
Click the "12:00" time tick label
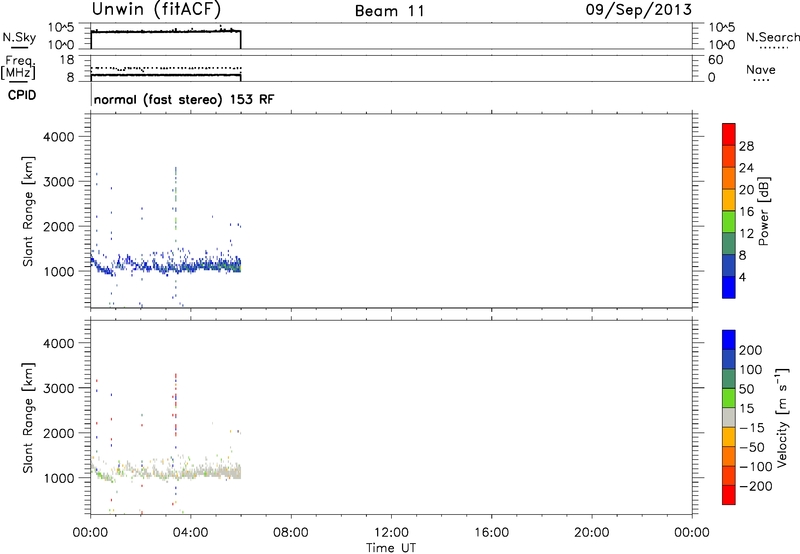[x=391, y=533]
